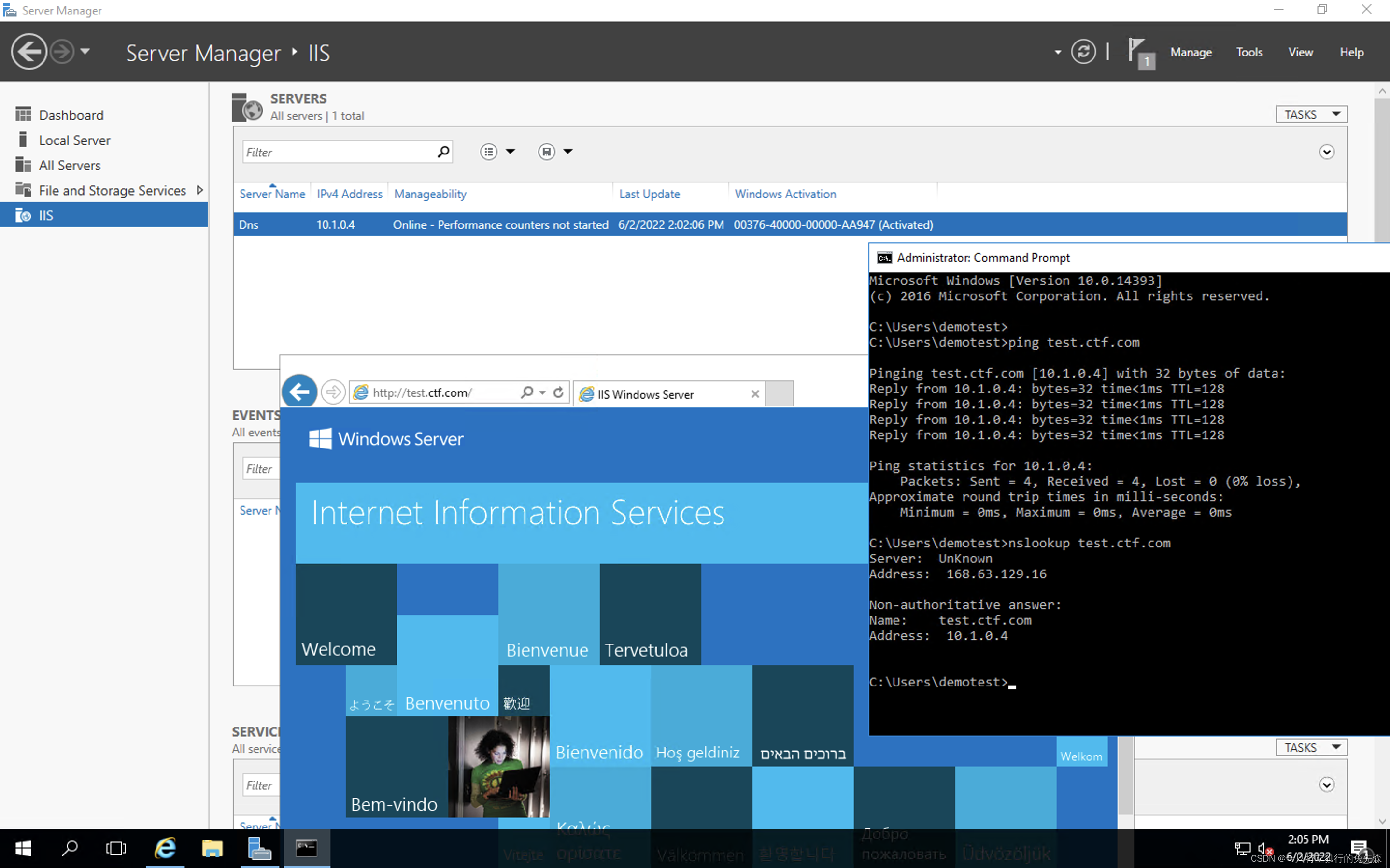The width and height of the screenshot is (1390, 868).
Task: Click the Bienvenido tile
Action: (x=600, y=716)
